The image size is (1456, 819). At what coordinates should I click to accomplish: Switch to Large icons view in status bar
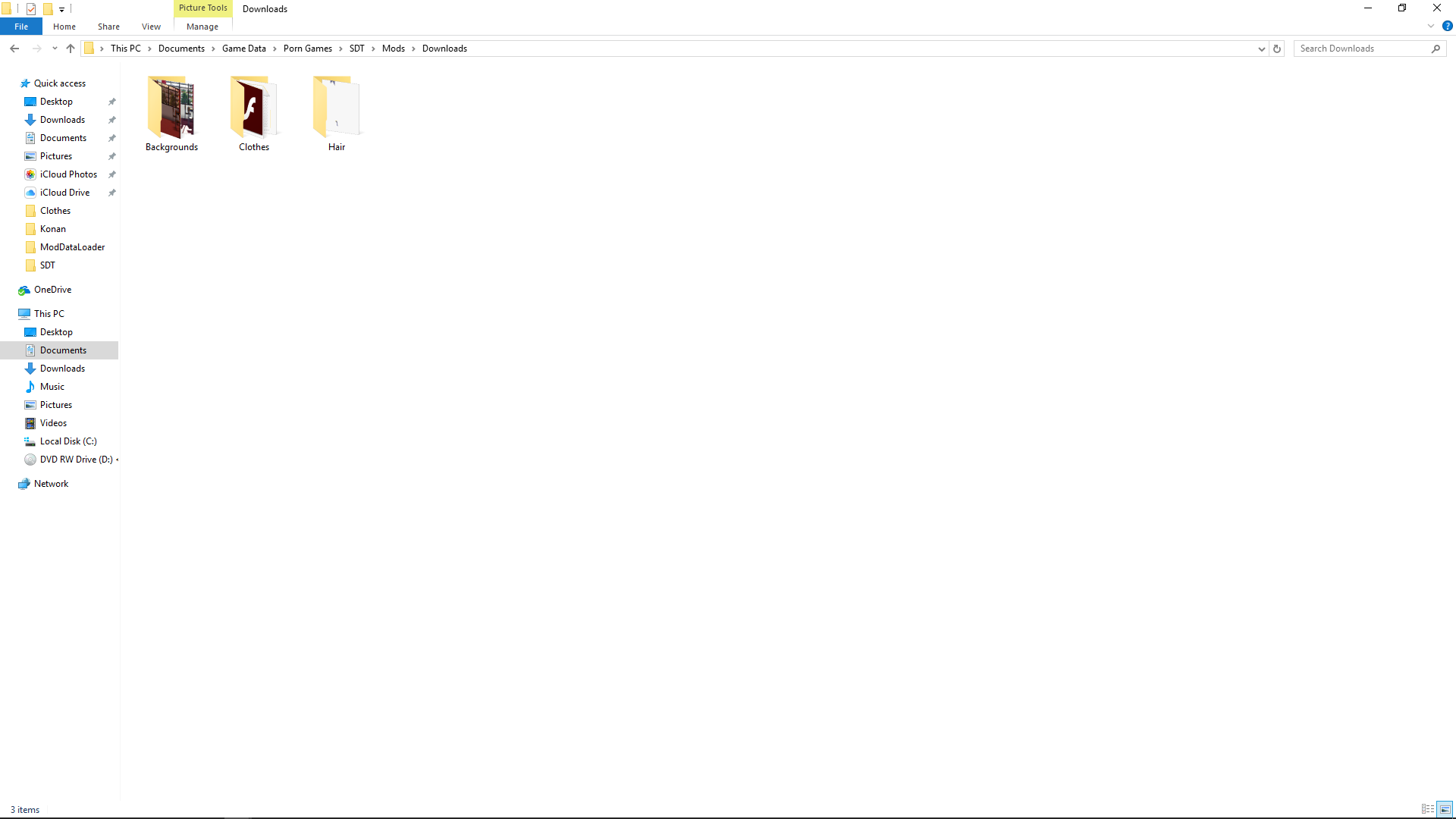[1445, 809]
